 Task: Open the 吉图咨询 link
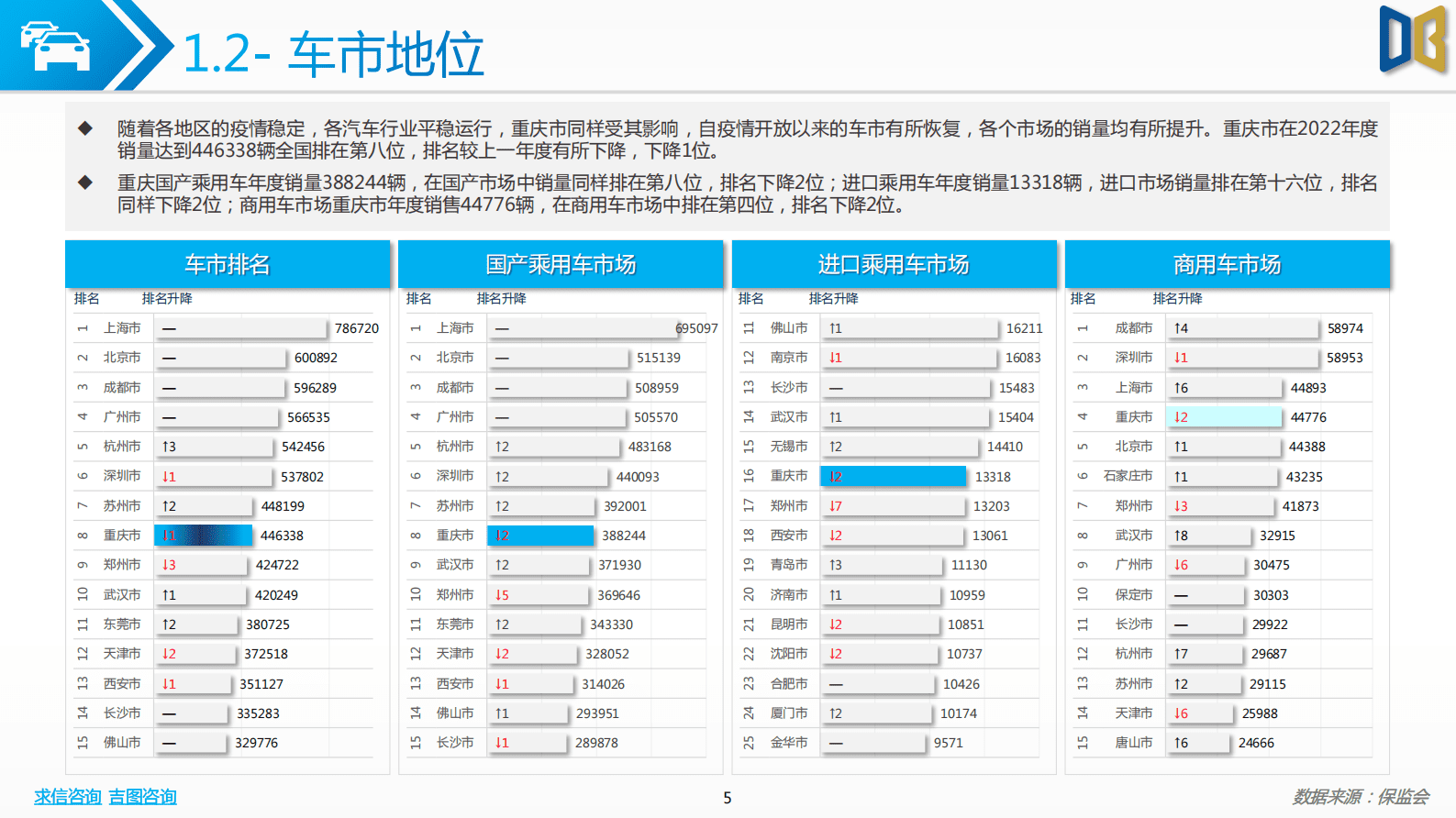point(142,797)
